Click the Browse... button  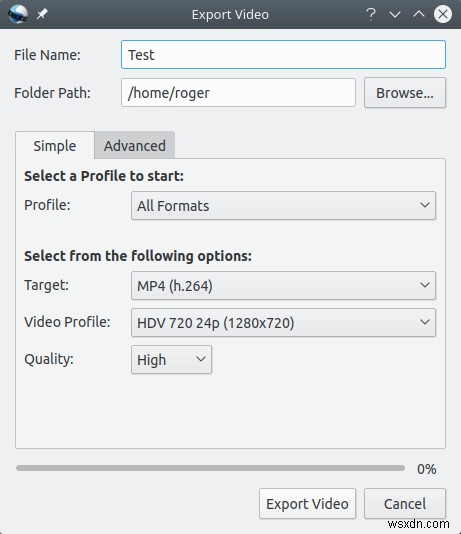[x=405, y=93]
